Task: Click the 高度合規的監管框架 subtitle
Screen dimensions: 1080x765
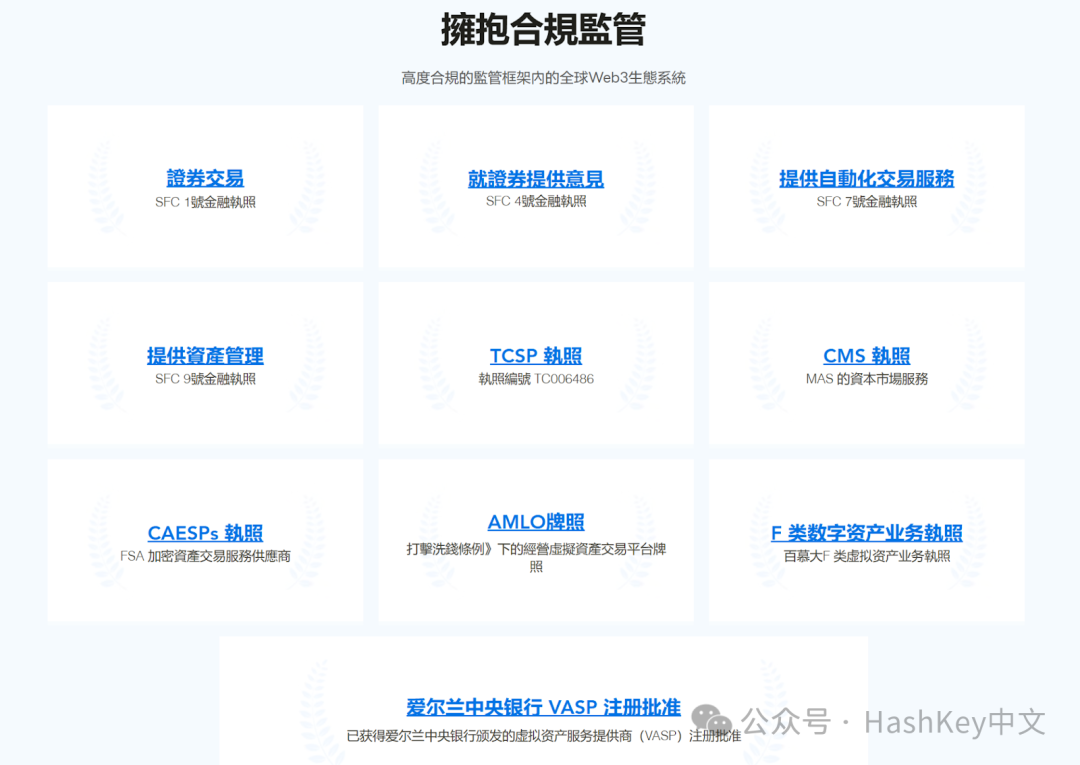Action: 543,78
